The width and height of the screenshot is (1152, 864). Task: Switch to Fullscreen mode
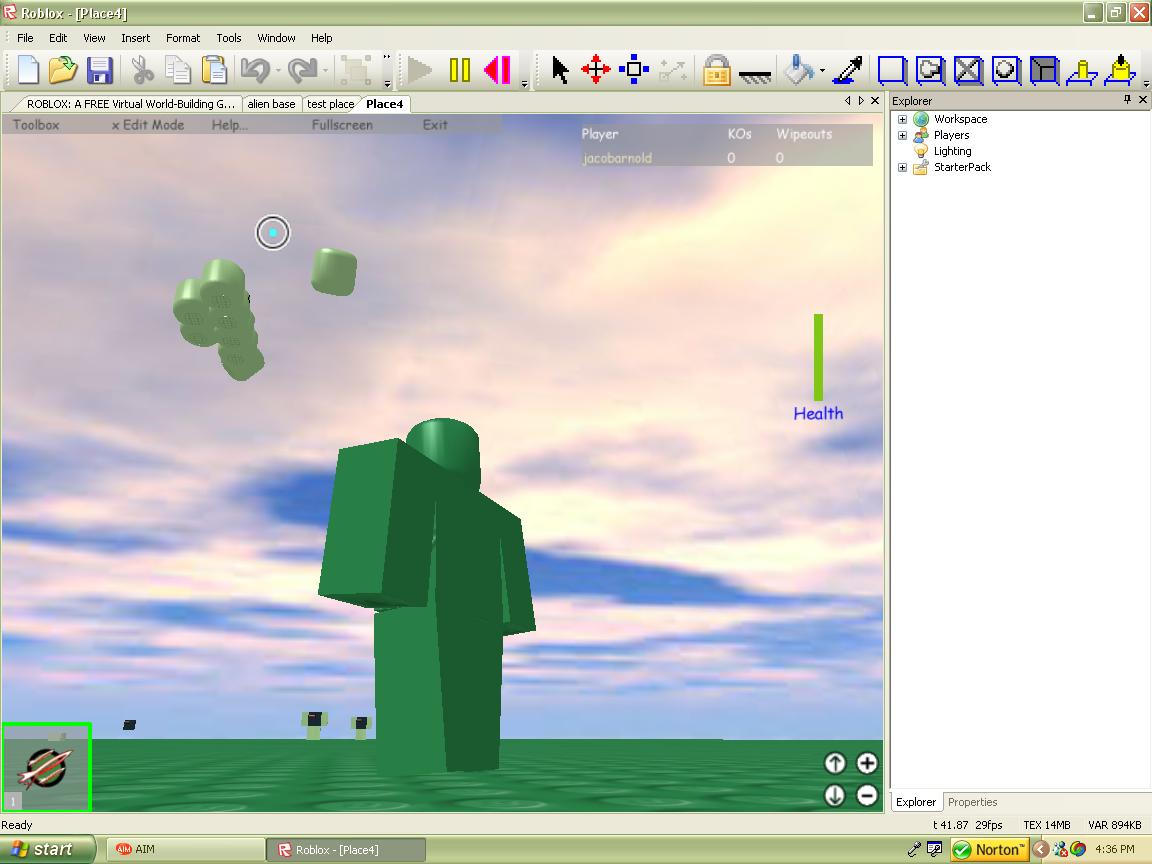click(344, 124)
